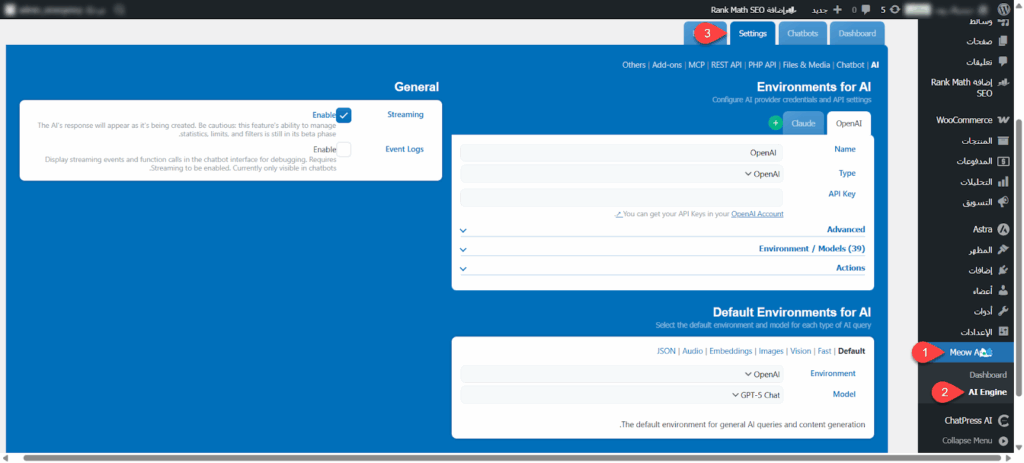
Task: Open the default Environment dropdown
Action: tap(621, 374)
